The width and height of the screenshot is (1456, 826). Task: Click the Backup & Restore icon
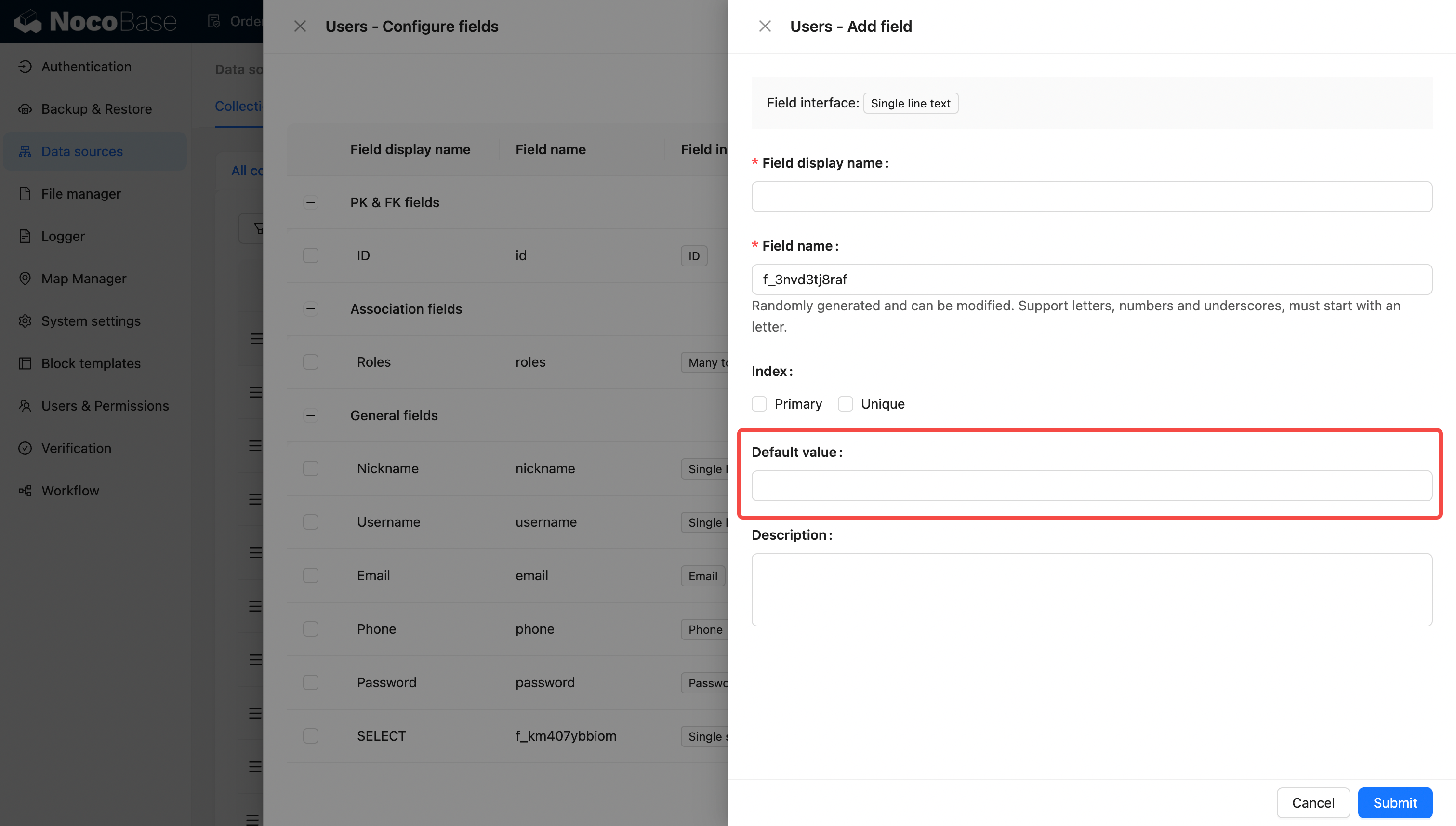pos(25,109)
